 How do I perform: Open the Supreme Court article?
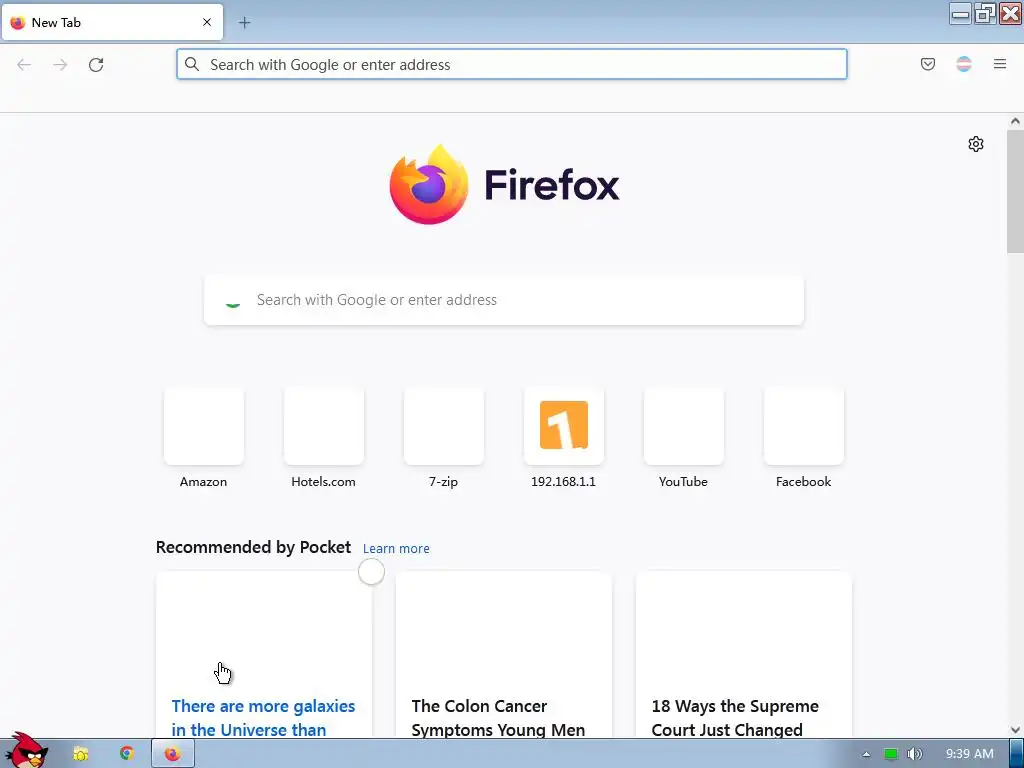[x=743, y=655]
